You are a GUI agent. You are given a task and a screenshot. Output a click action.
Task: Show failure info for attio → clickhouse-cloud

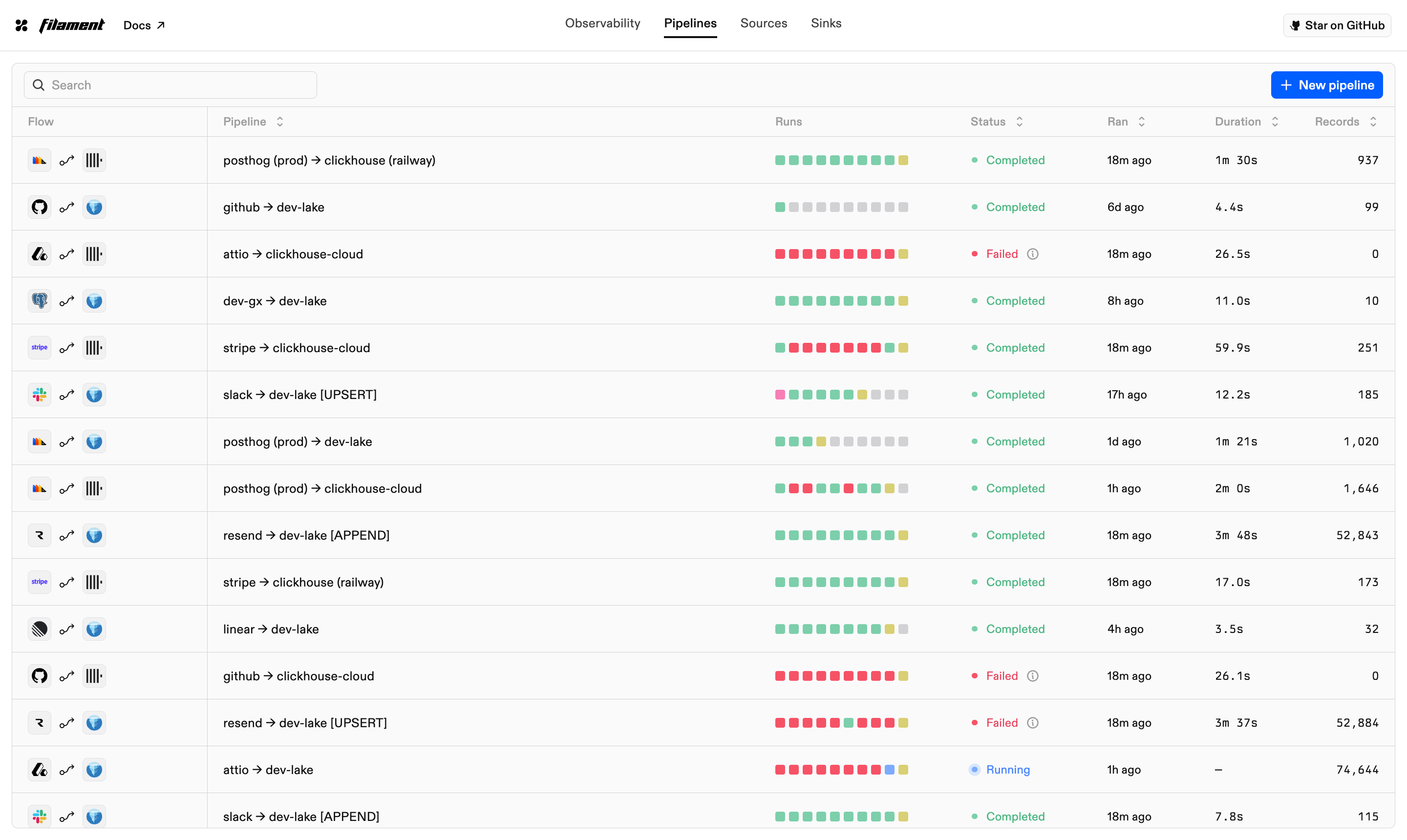pos(1032,254)
